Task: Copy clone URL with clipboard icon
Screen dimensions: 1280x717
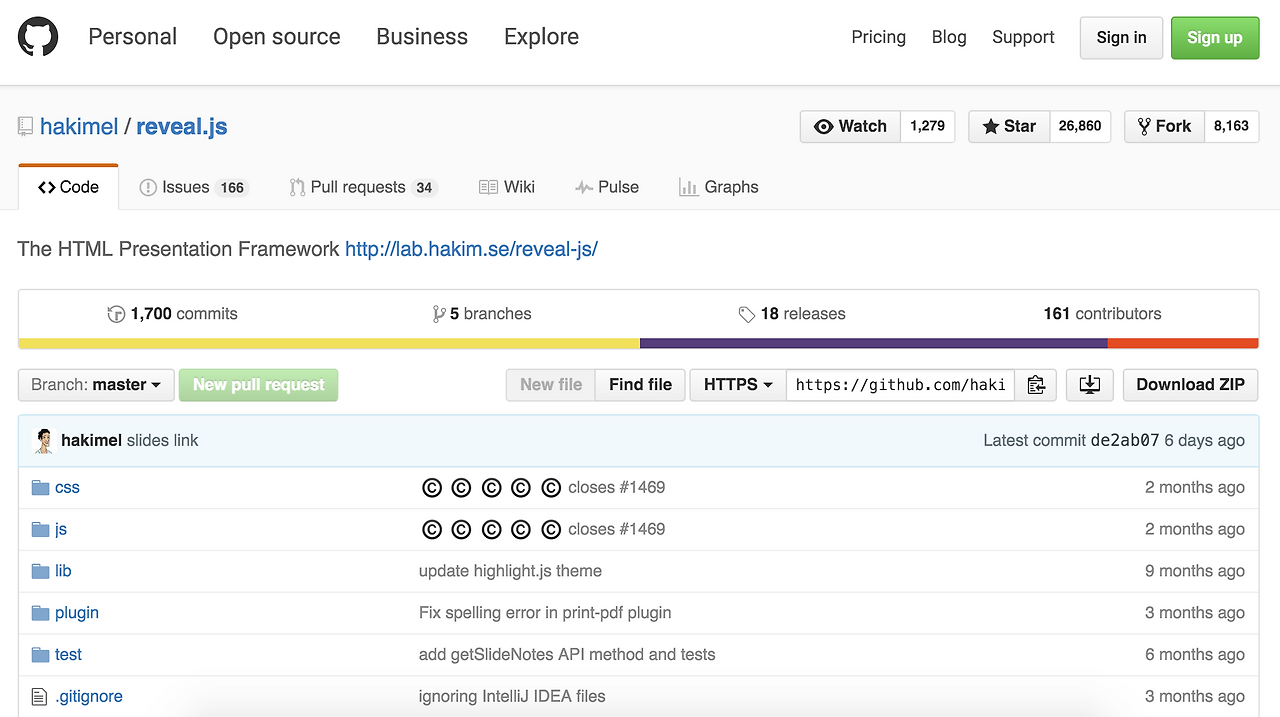Action: 1036,385
